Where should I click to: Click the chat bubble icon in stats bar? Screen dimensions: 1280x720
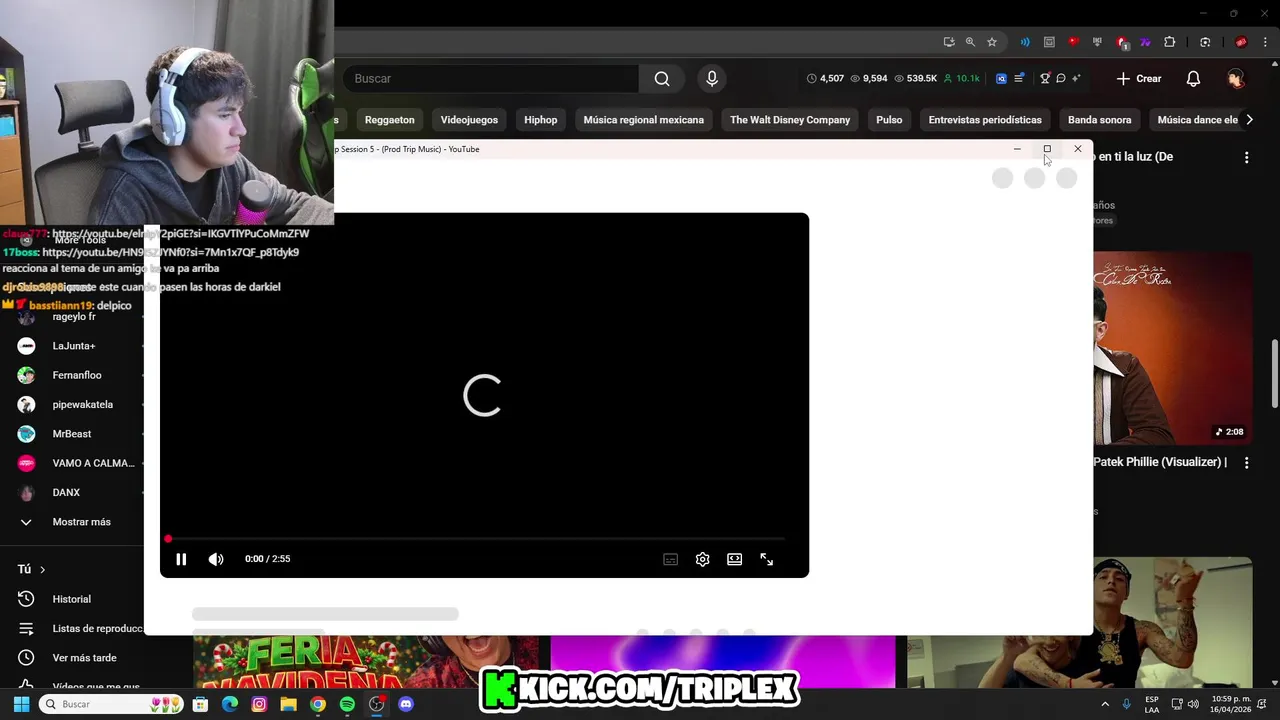1061,78
